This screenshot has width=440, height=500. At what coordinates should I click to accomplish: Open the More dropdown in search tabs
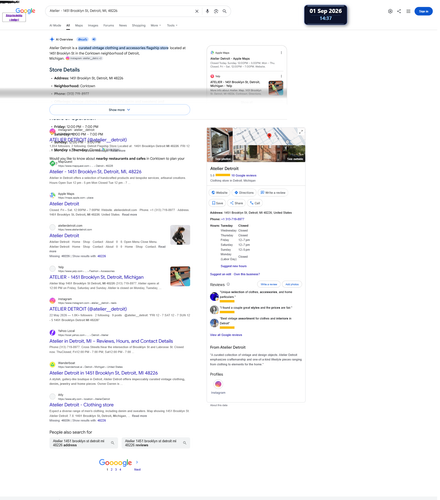[x=156, y=25]
